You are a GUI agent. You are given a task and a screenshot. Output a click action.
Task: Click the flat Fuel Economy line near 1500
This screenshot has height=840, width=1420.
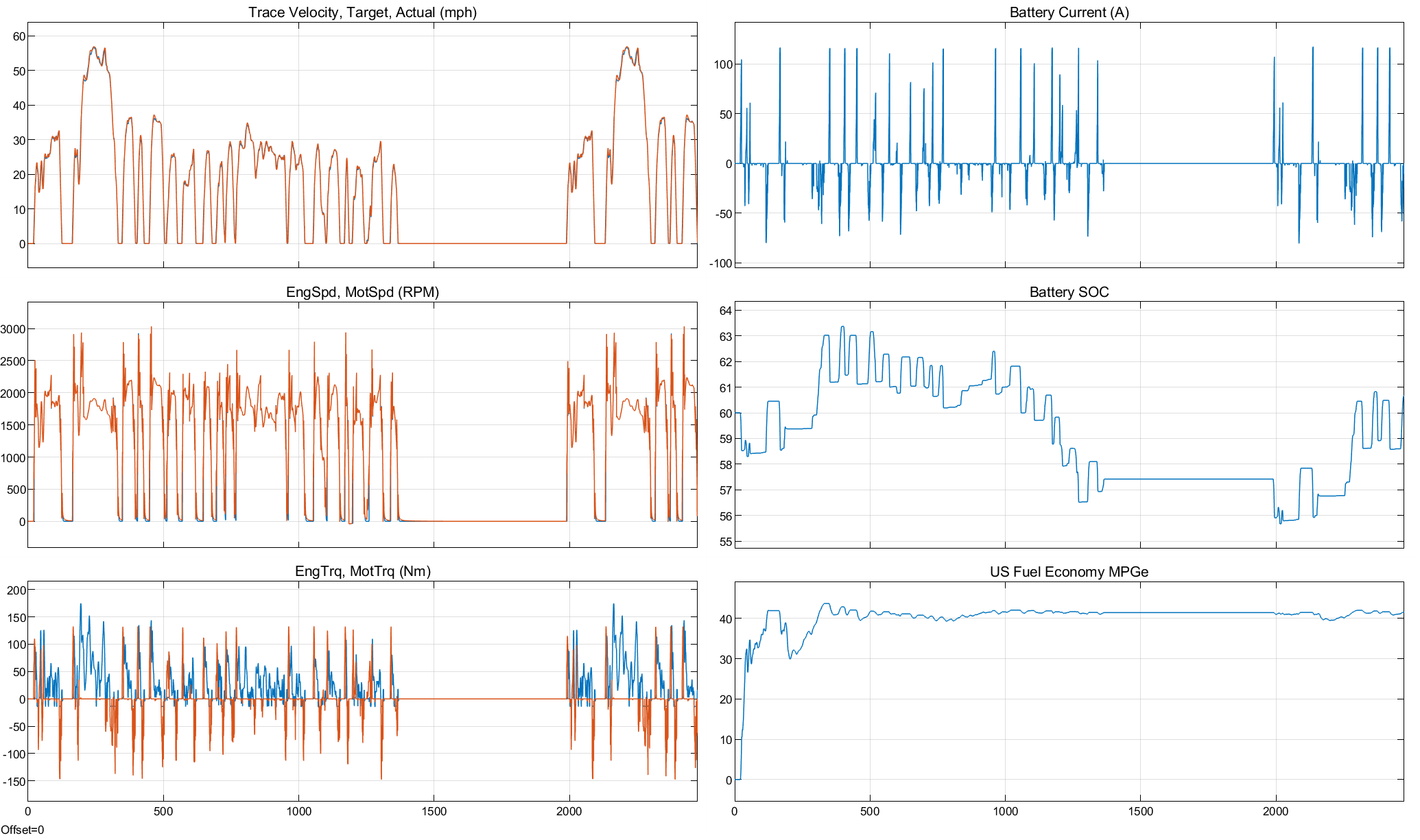(1141, 612)
